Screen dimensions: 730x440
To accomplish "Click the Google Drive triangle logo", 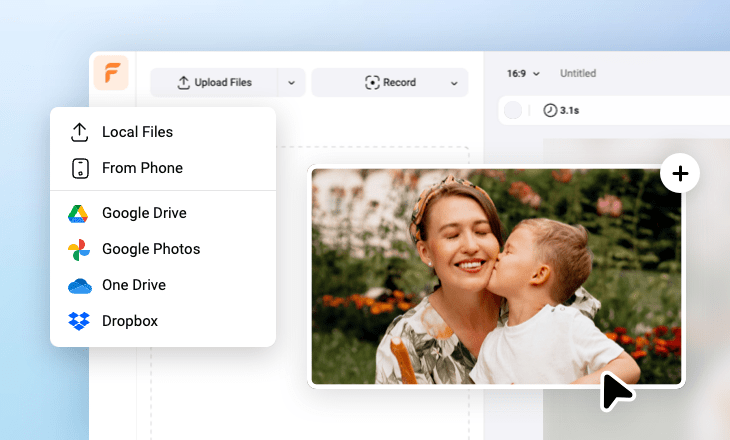I will (x=78, y=214).
